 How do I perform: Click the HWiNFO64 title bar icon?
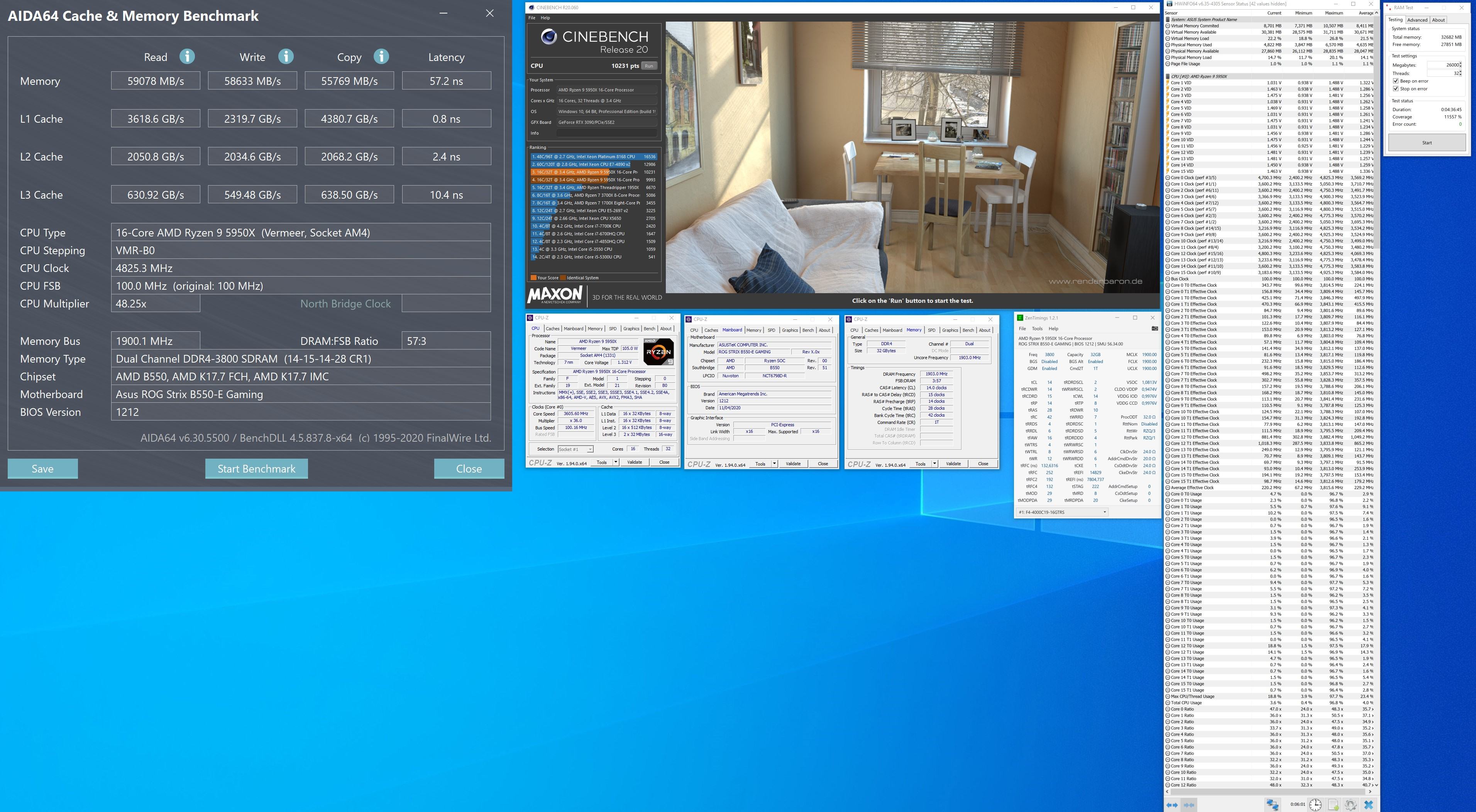point(1170,3)
